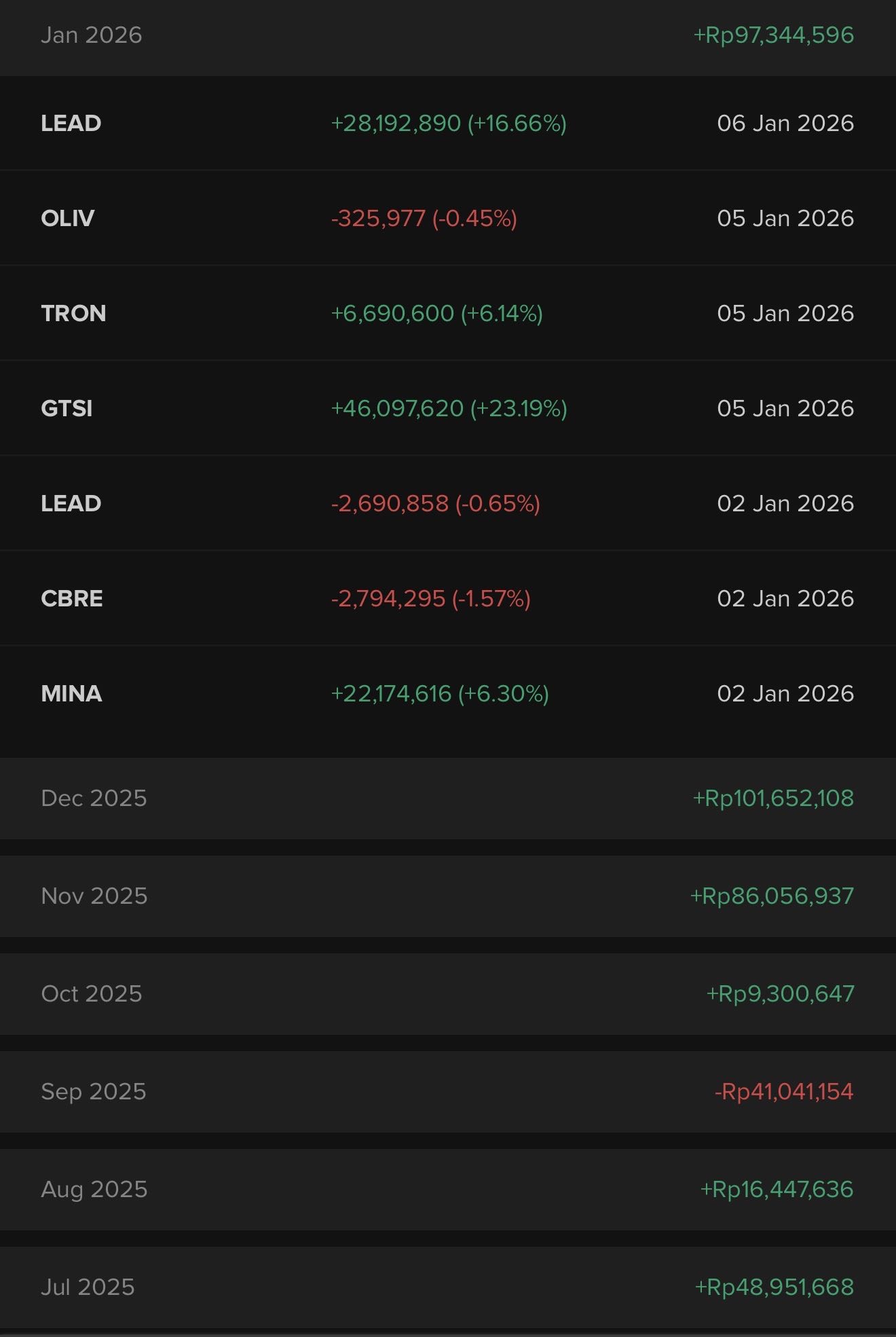Open the MINA ticker entry
The image size is (896, 1337).
[x=71, y=694]
